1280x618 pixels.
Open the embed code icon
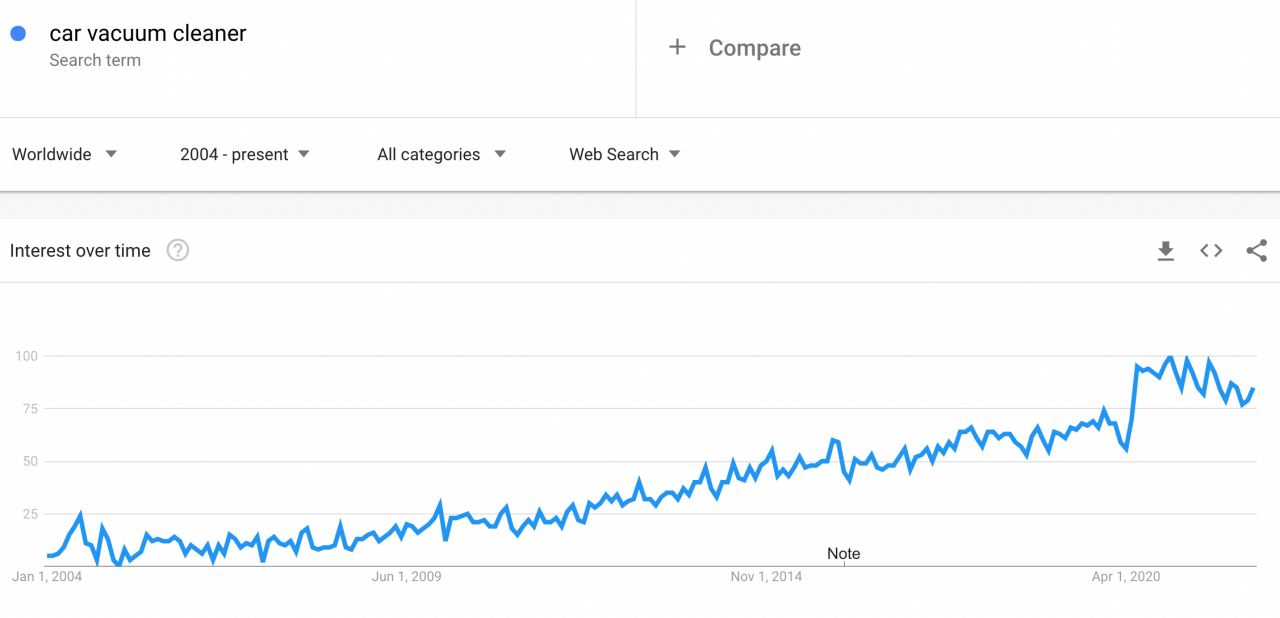click(x=1211, y=251)
